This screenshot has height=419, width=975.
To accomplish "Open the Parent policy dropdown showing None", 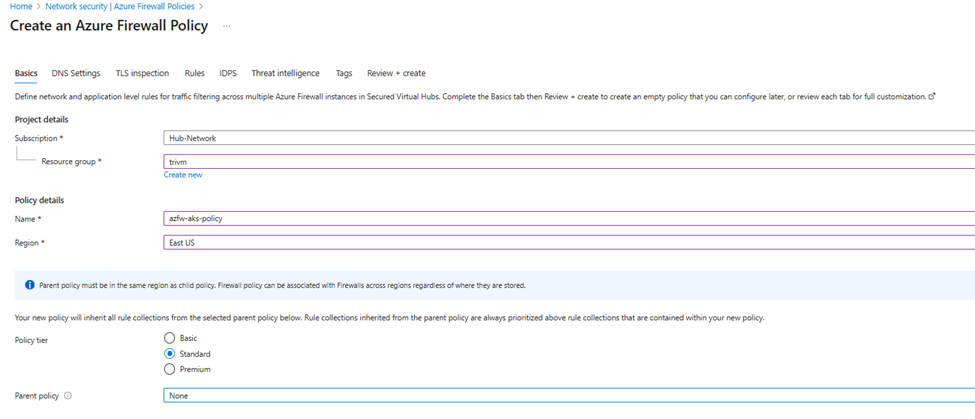I will pos(569,395).
